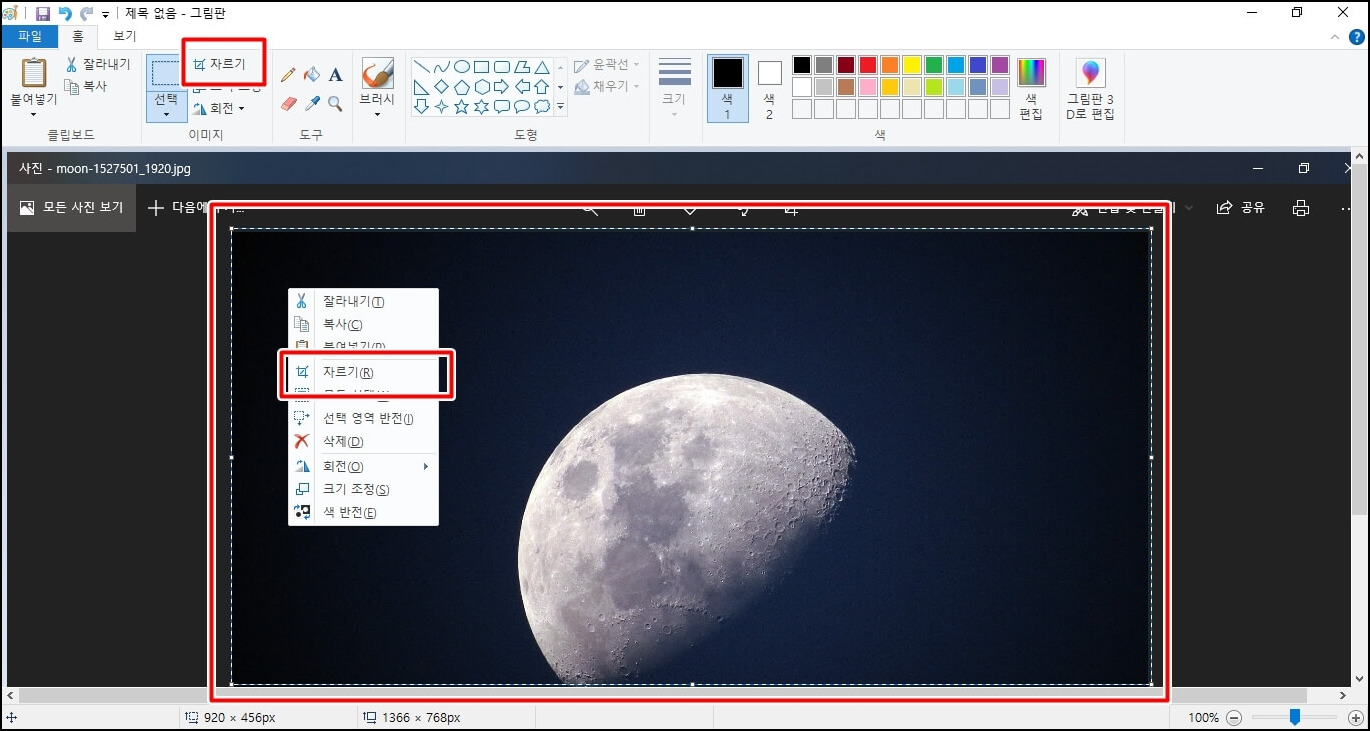Click the rectangular selection tool icon
Image resolution: width=1370 pixels, height=731 pixels.
(x=166, y=72)
